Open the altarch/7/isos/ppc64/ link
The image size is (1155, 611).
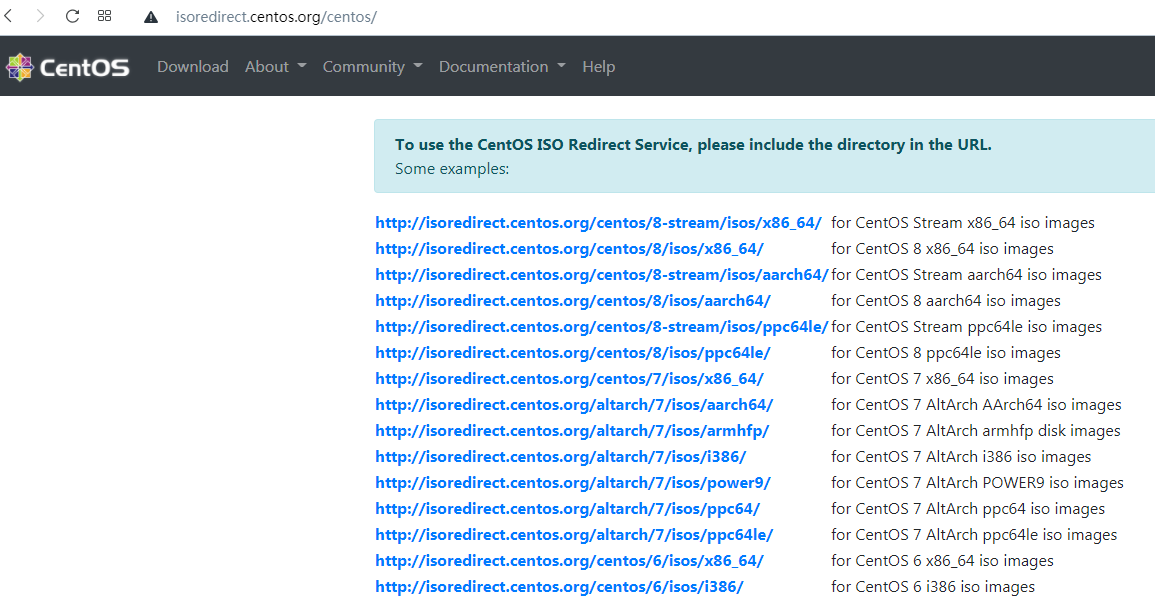[x=567, y=509]
